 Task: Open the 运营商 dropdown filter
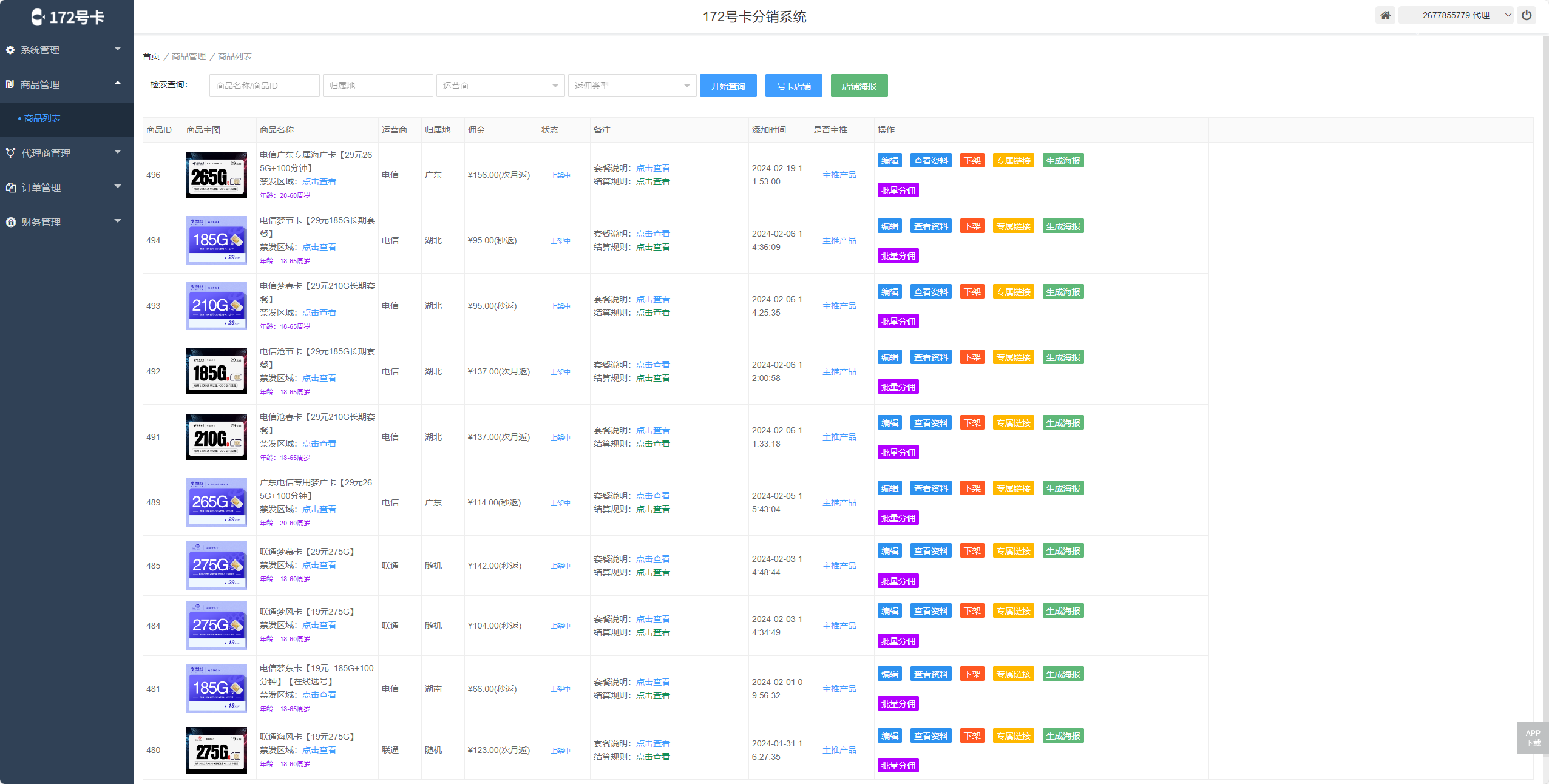click(500, 86)
